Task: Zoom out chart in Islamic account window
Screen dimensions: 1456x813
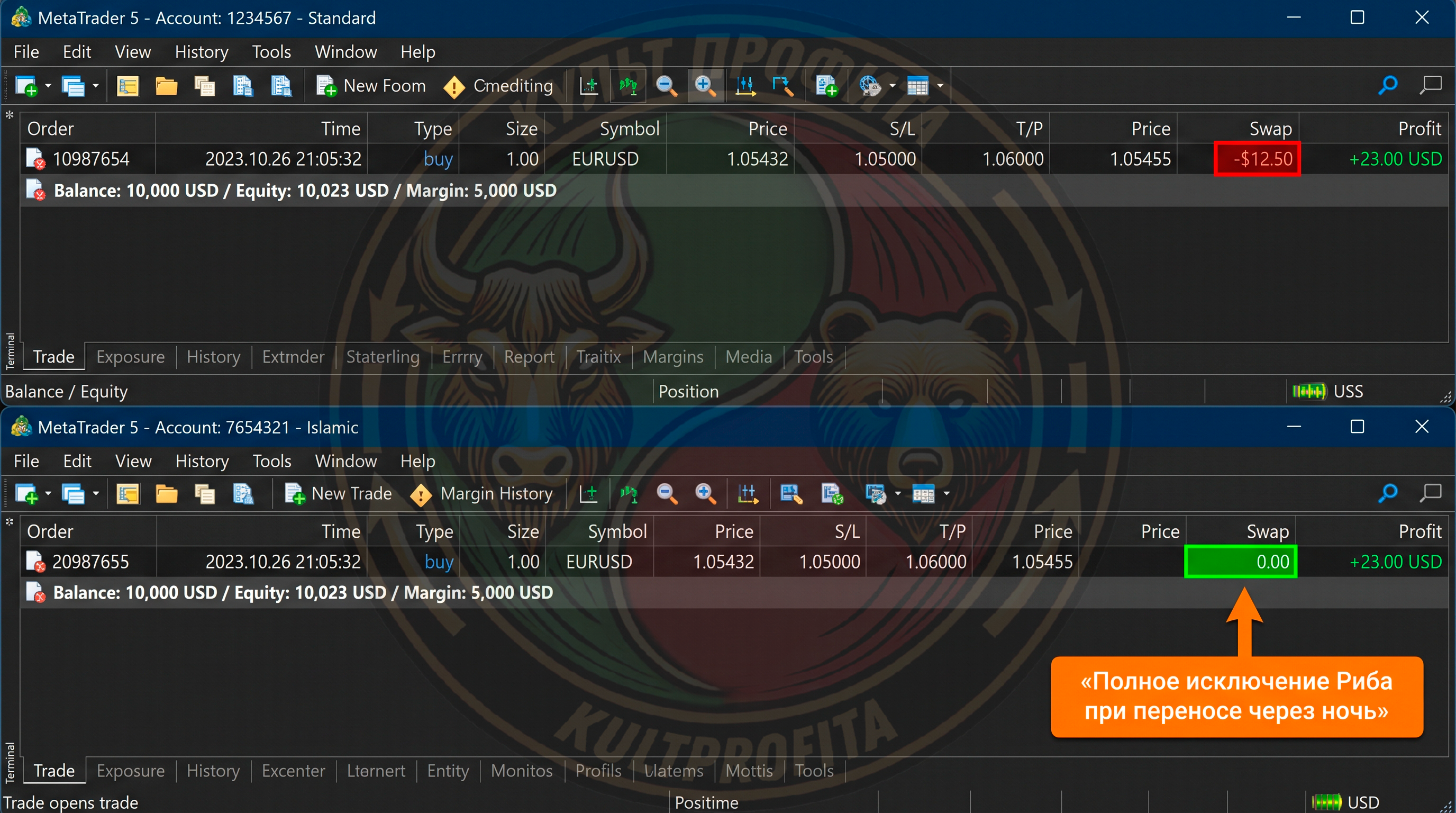Action: 667,494
